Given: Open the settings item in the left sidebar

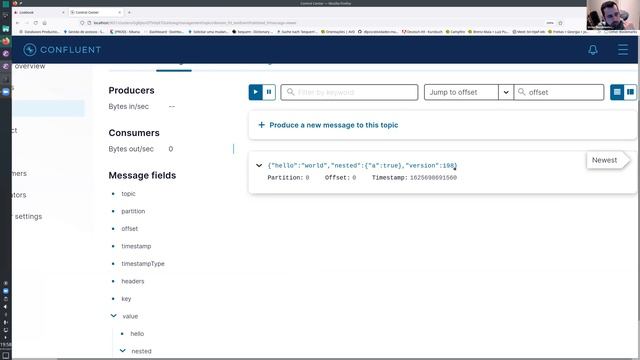Looking at the screenshot, I should 28,216.
